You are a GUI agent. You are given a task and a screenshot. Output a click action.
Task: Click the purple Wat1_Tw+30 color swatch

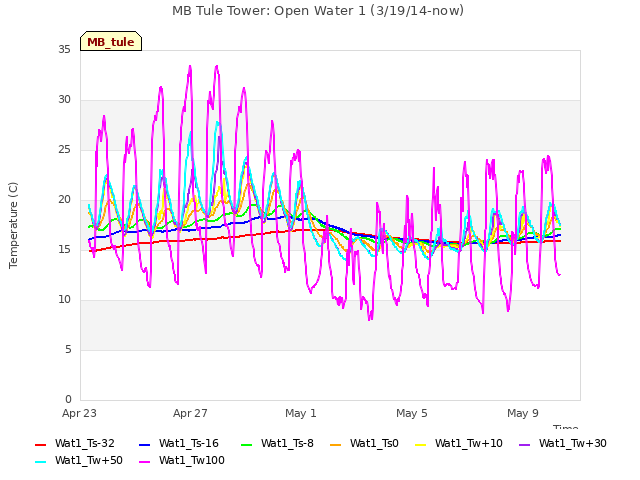524,444
